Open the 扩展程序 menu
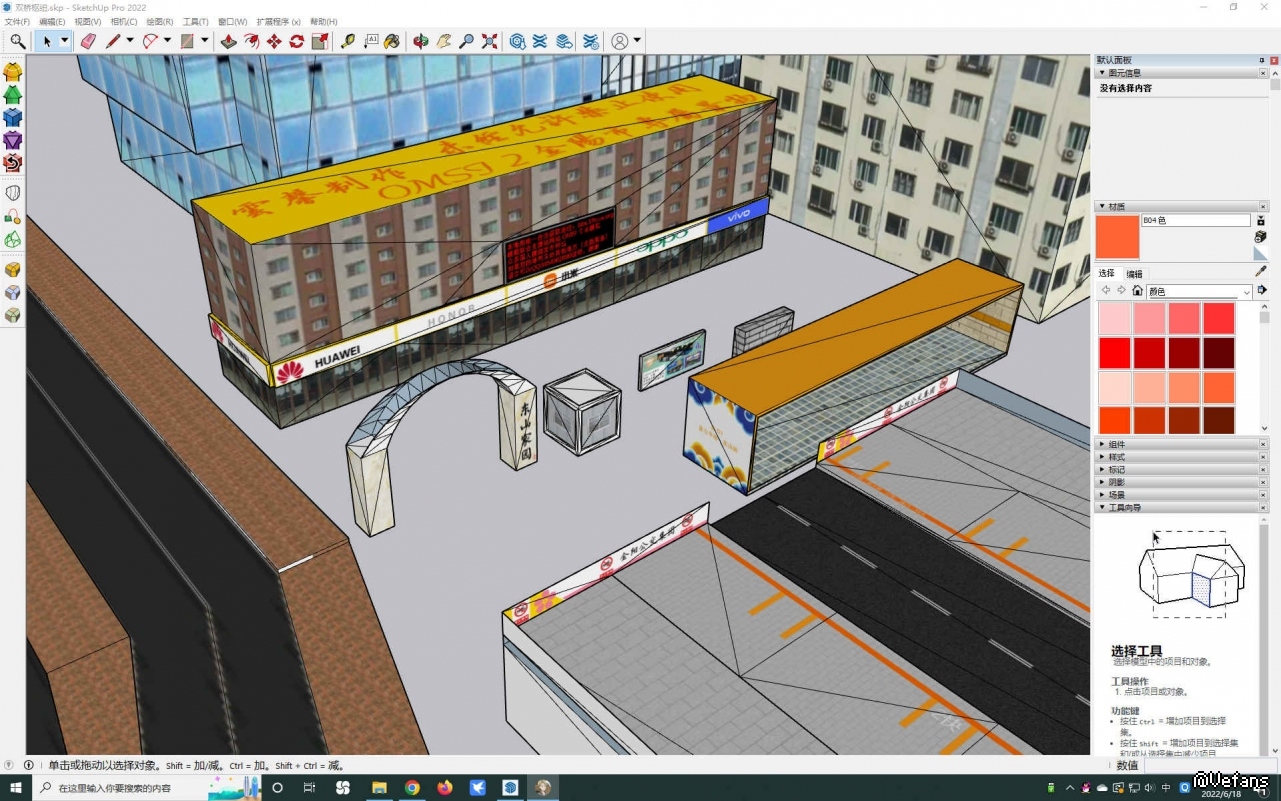The width and height of the screenshot is (1281, 801). tap(278, 21)
